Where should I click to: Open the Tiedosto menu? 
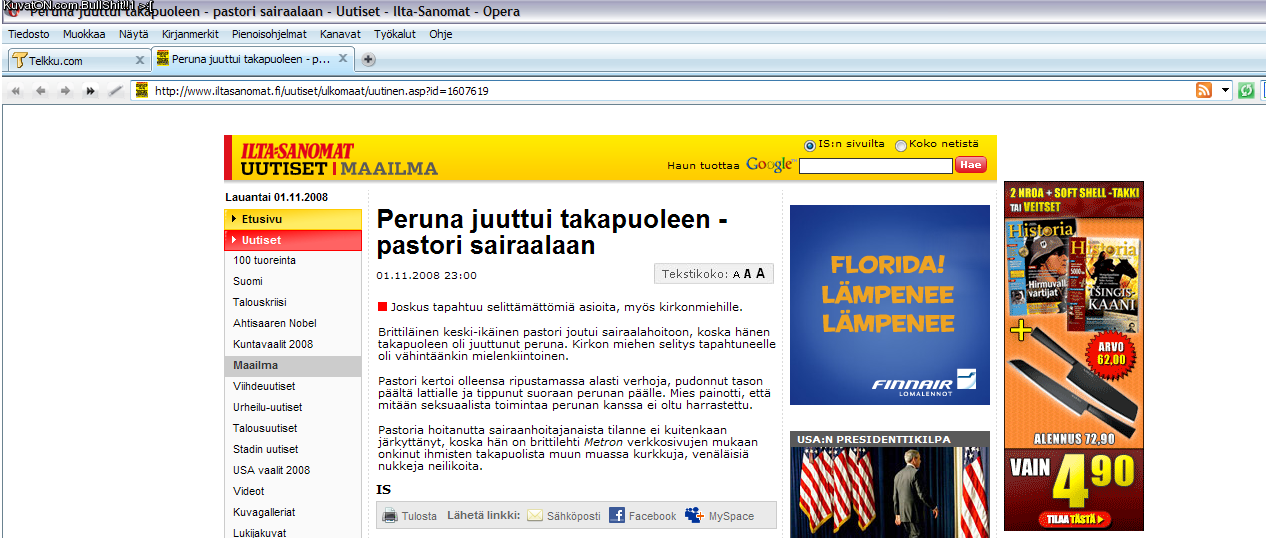pos(29,34)
